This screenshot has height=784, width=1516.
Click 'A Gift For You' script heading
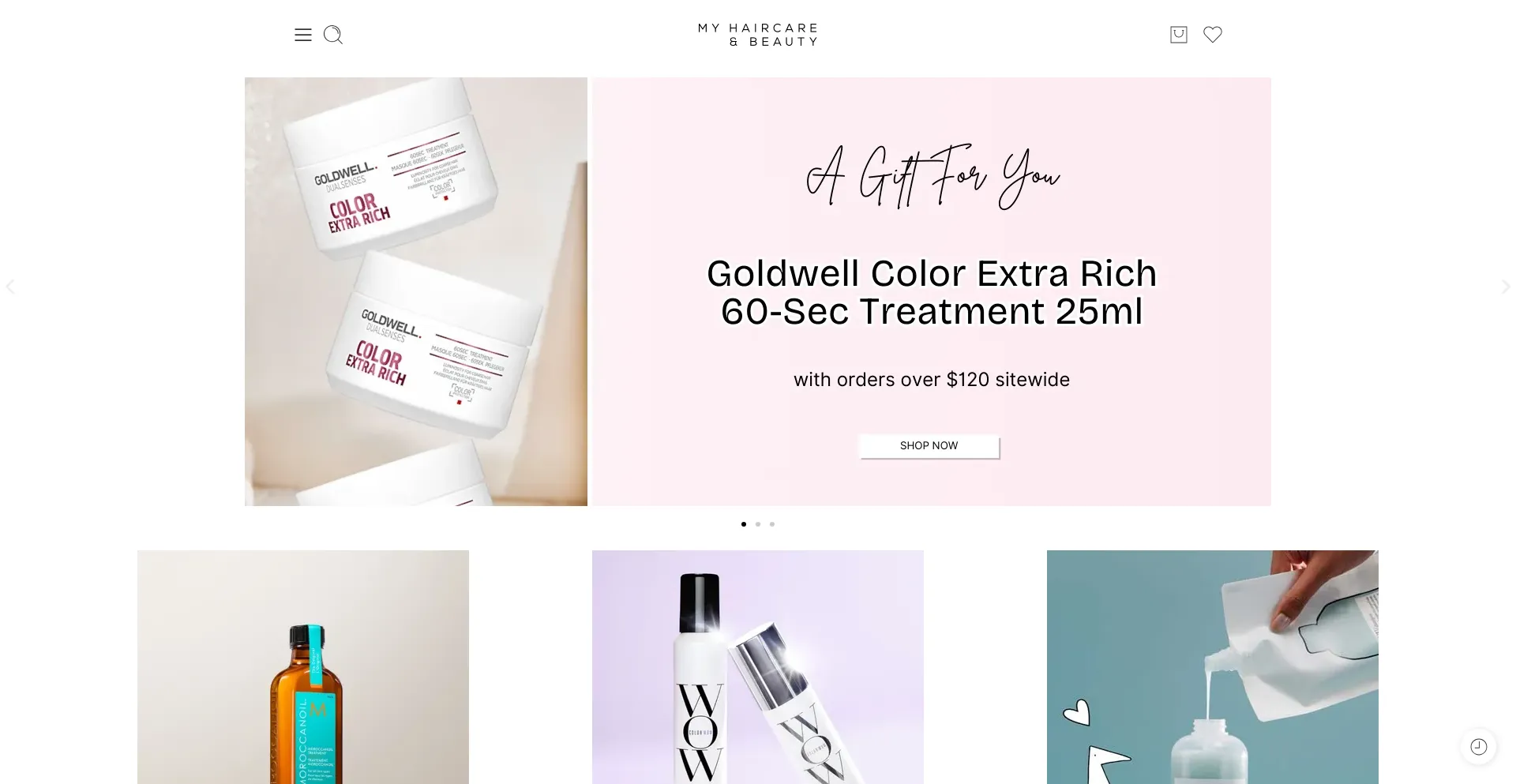click(932, 177)
